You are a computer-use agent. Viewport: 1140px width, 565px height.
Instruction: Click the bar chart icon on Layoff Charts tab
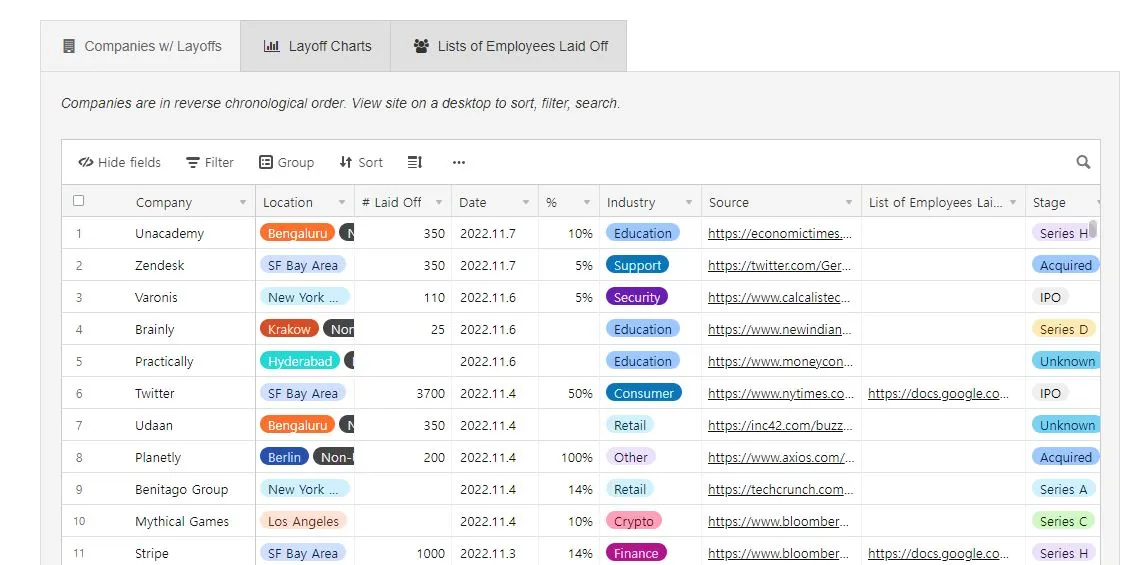coord(271,46)
